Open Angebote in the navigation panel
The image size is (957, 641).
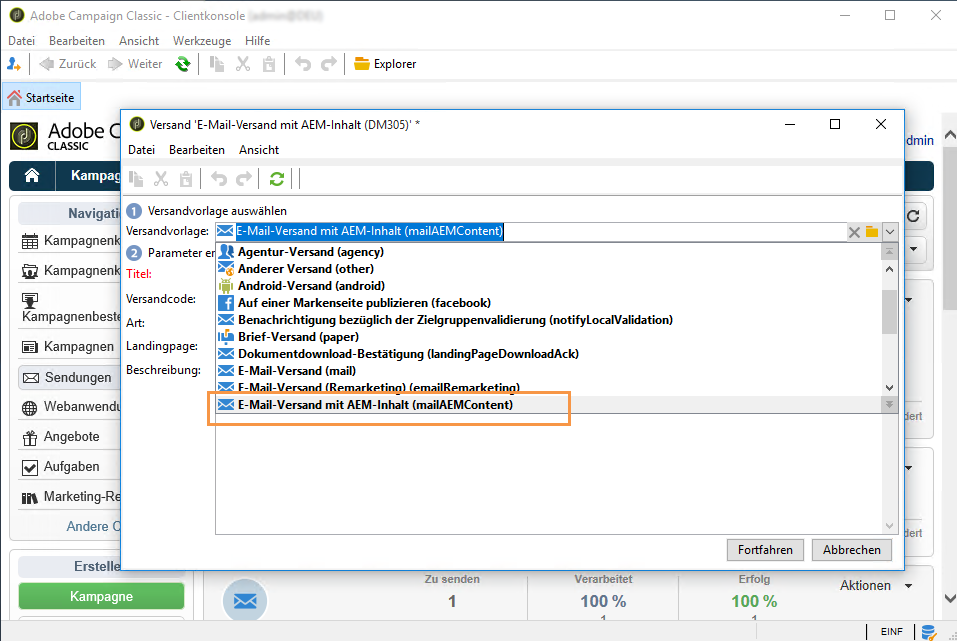pos(61,437)
